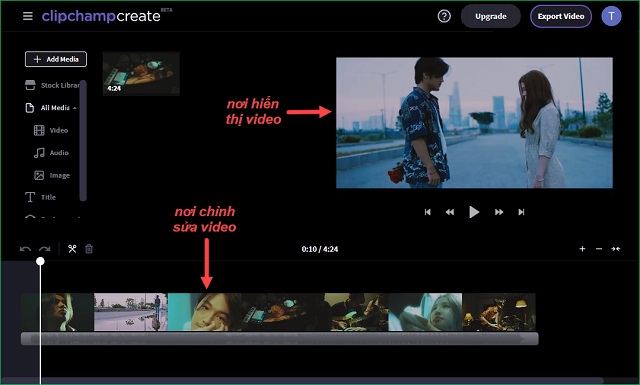Undo the last action

coord(25,249)
